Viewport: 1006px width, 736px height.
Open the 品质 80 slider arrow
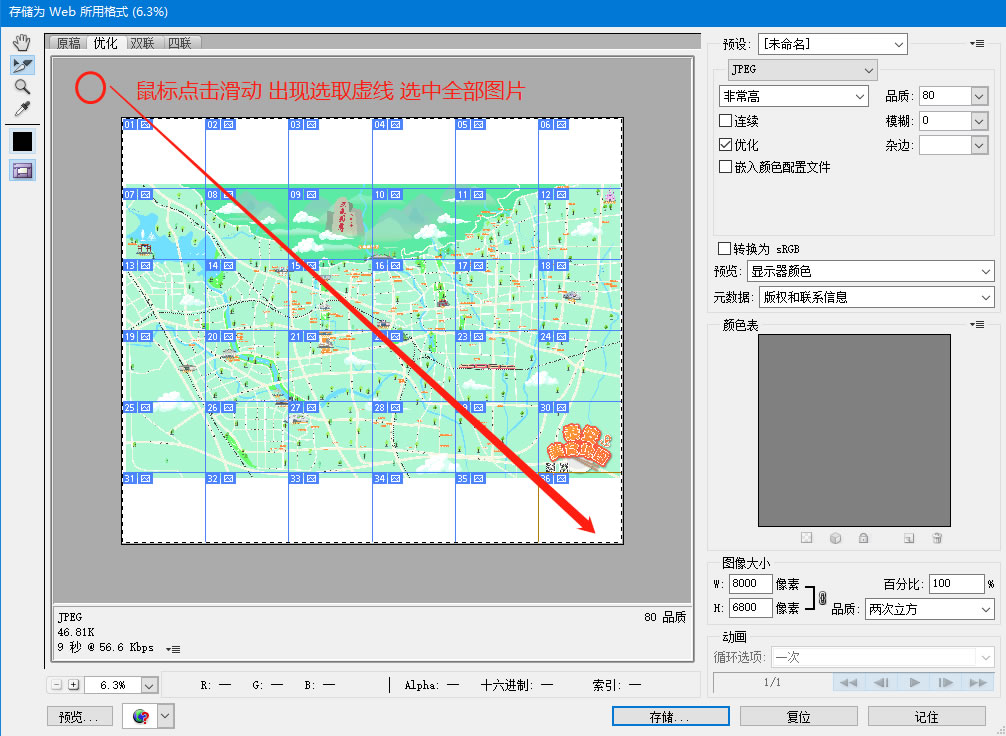coord(979,96)
